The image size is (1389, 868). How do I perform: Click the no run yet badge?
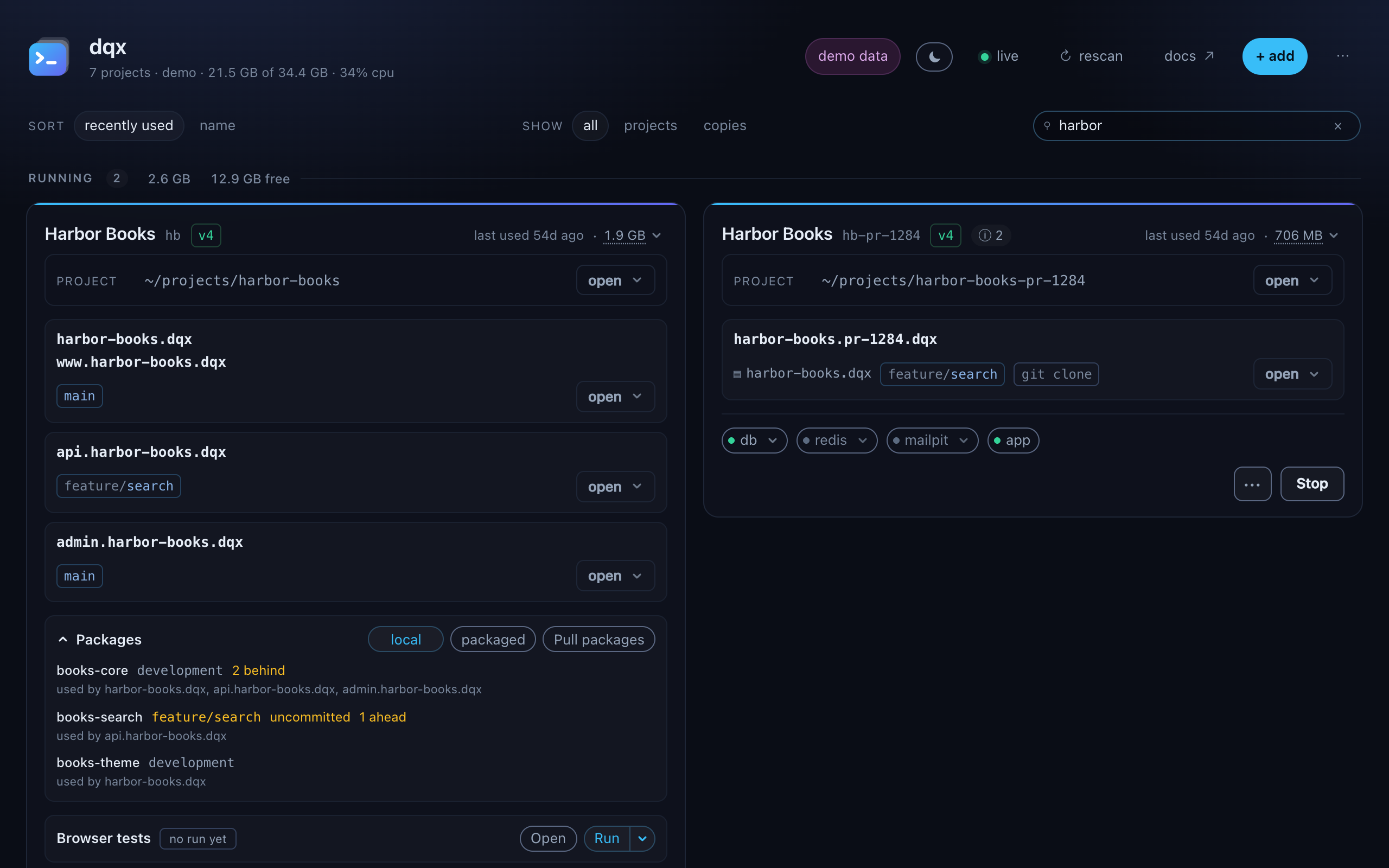(198, 839)
